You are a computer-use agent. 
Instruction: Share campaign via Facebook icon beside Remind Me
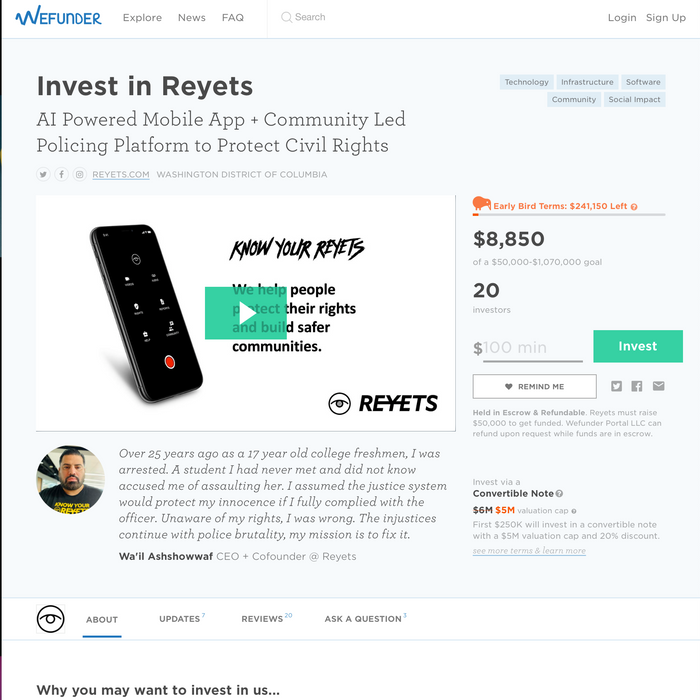pyautogui.click(x=637, y=386)
